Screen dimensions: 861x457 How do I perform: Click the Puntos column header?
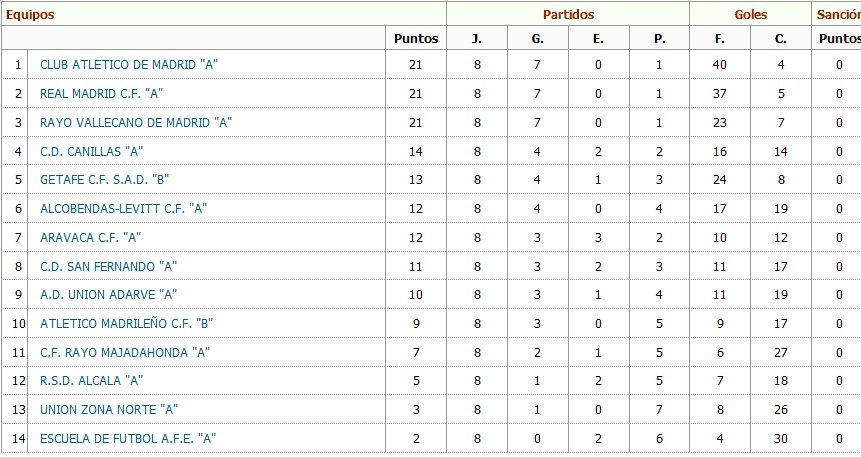click(416, 38)
